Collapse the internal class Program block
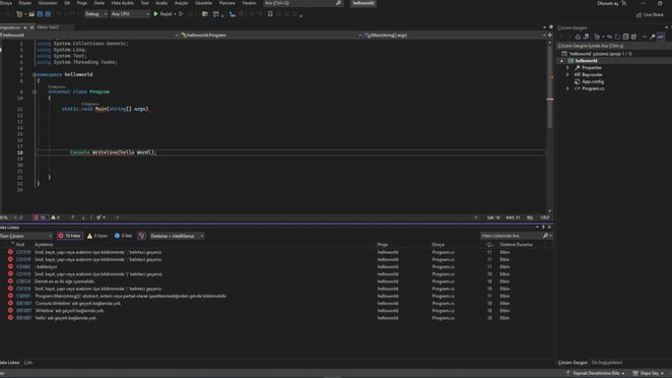 [35, 92]
